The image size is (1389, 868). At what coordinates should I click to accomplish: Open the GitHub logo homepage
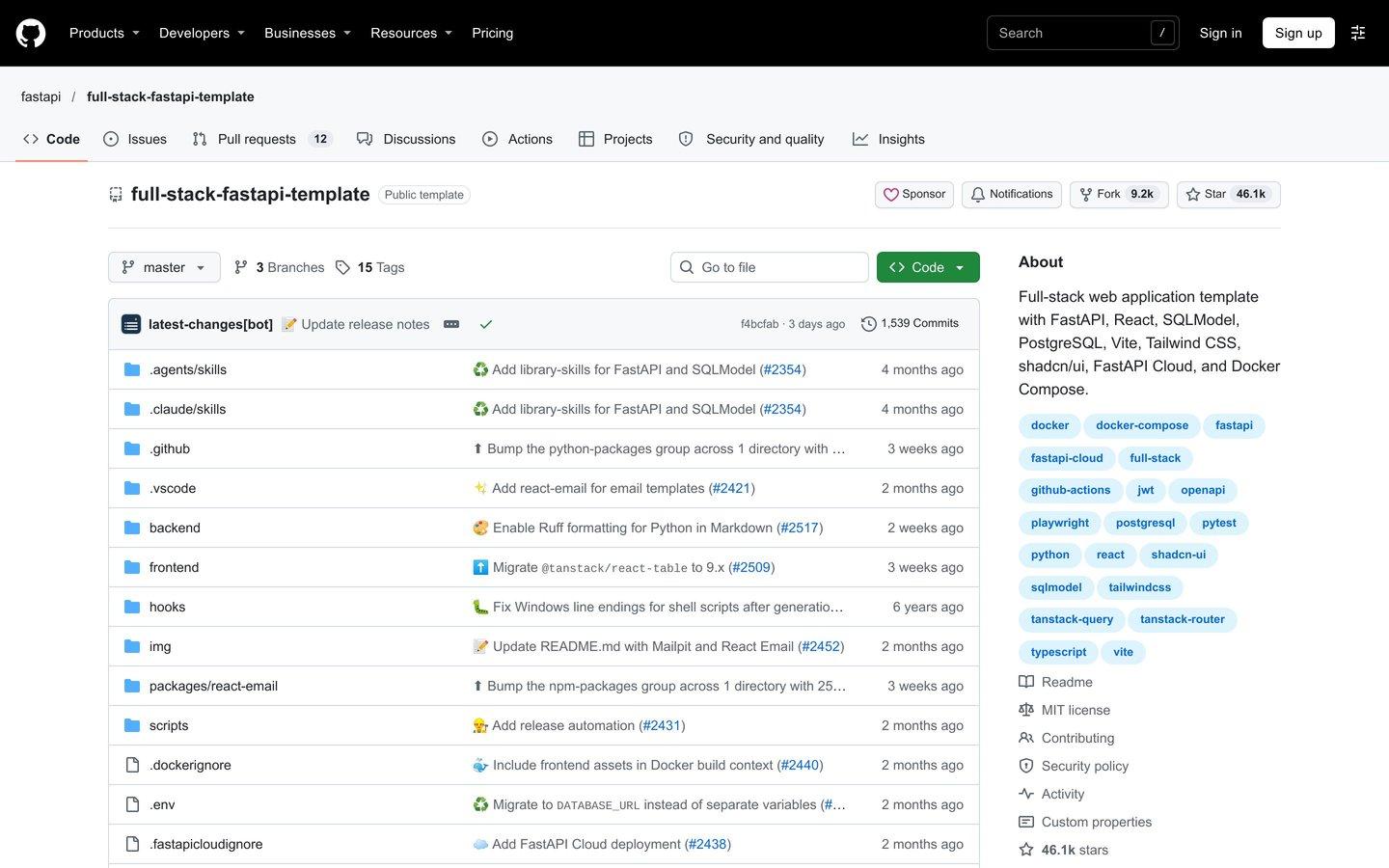[x=31, y=33]
